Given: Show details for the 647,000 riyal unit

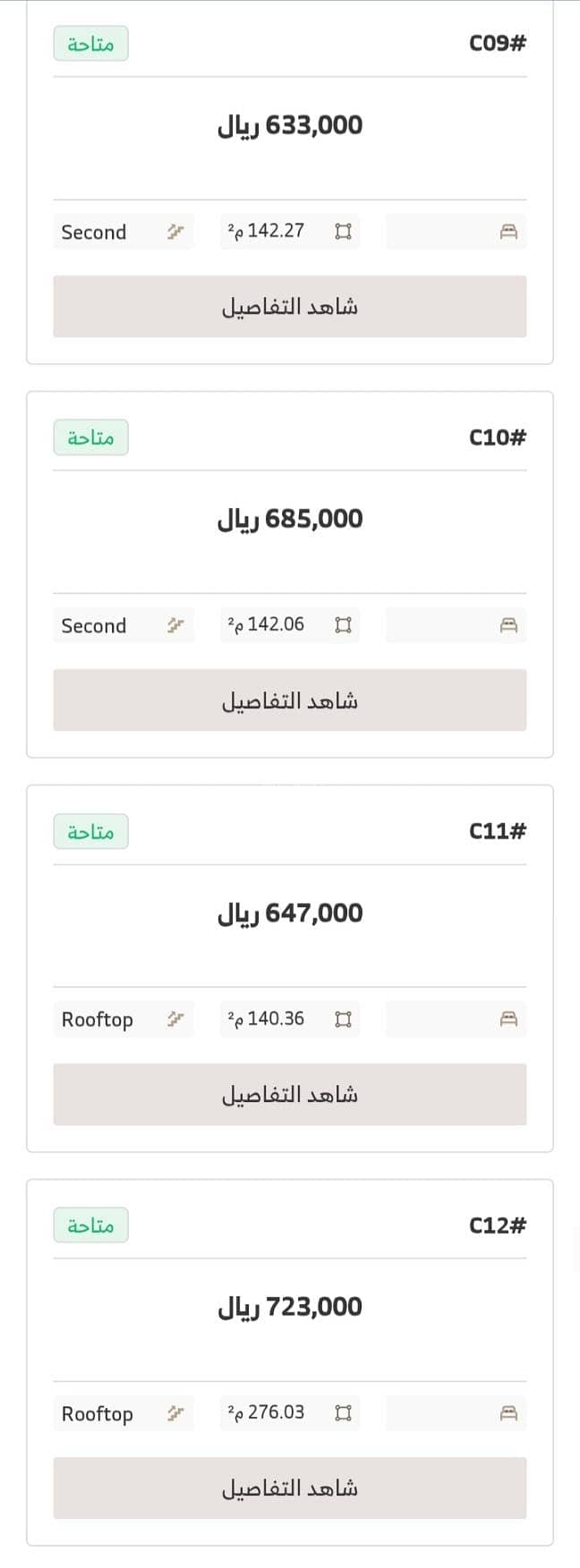Looking at the screenshot, I should [290, 1094].
